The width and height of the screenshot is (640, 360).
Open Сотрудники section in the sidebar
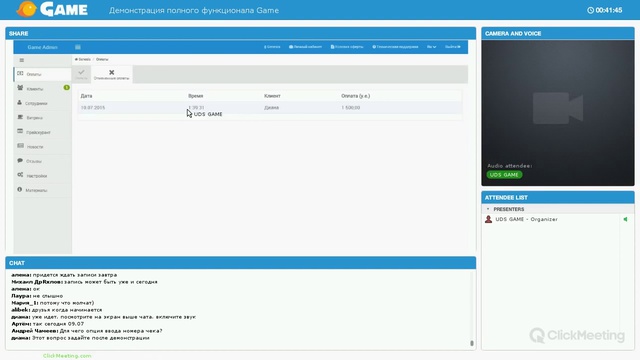click(x=42, y=103)
